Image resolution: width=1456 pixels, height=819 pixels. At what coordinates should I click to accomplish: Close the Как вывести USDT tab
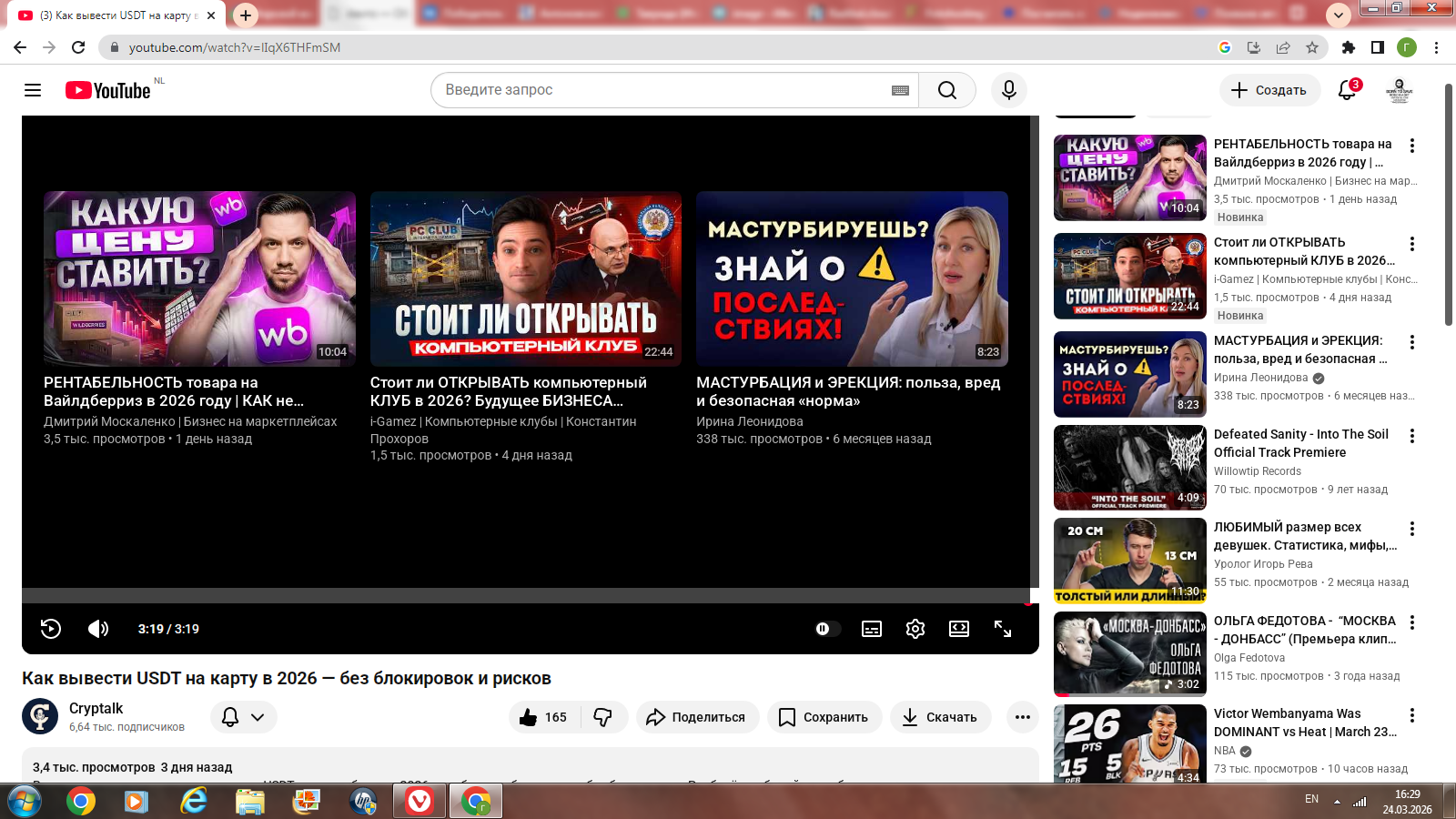point(211,15)
